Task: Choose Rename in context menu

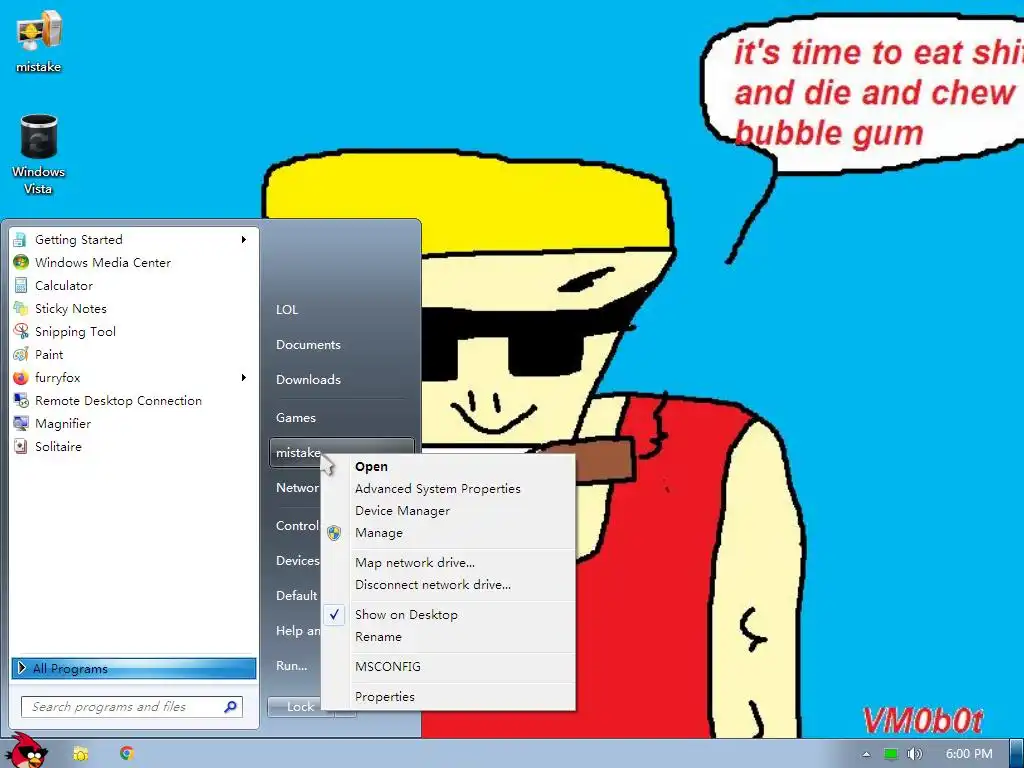Action: [x=448, y=637]
